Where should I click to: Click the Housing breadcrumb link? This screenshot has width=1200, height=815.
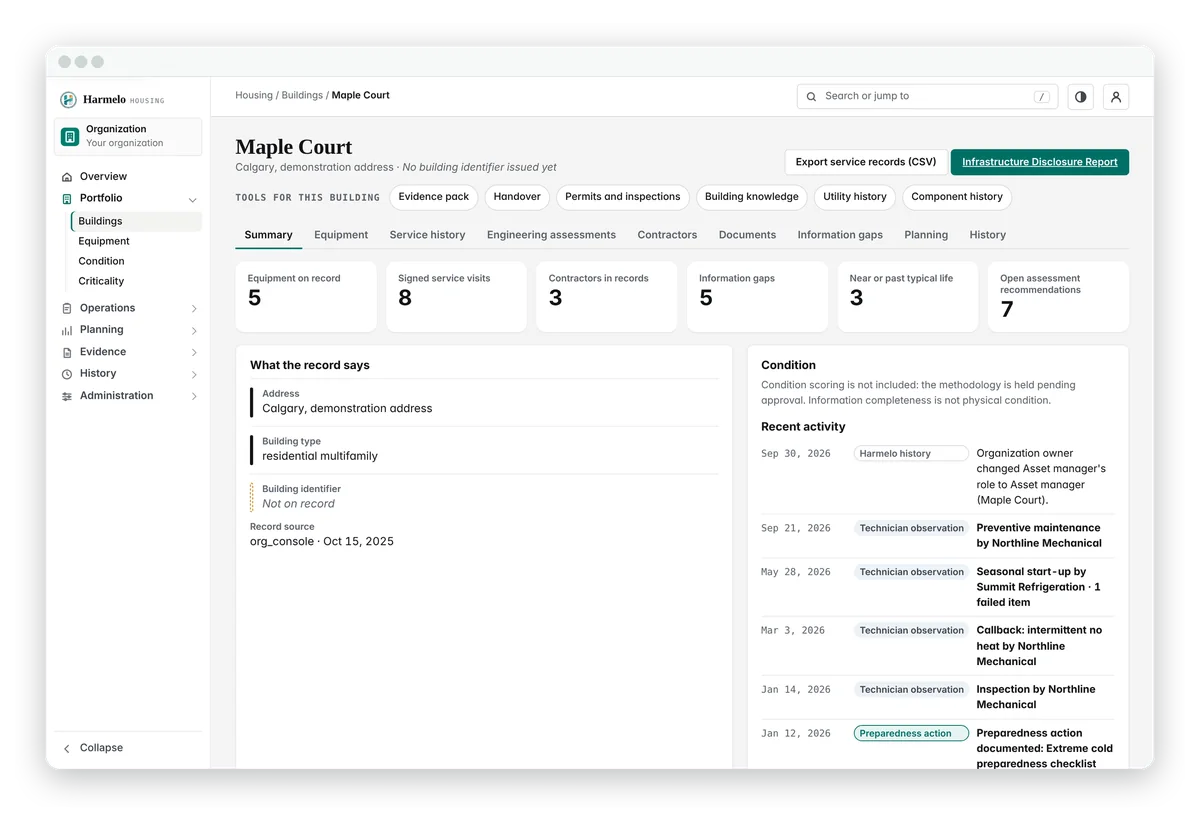(x=254, y=95)
